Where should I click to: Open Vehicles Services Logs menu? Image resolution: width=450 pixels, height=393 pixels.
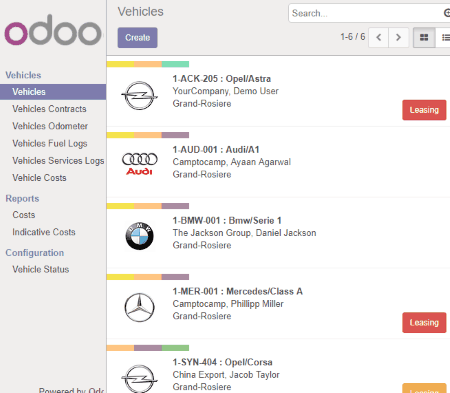[x=58, y=161]
